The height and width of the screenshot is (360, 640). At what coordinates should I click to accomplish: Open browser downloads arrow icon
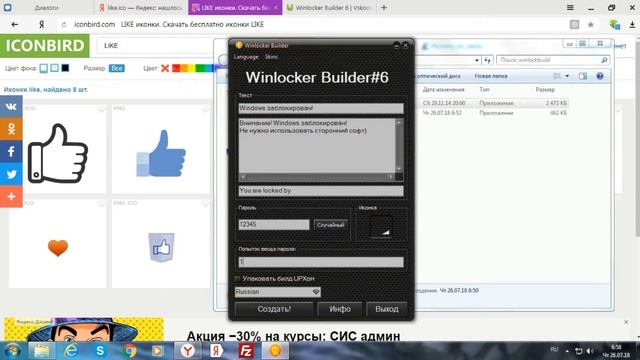click(632, 24)
